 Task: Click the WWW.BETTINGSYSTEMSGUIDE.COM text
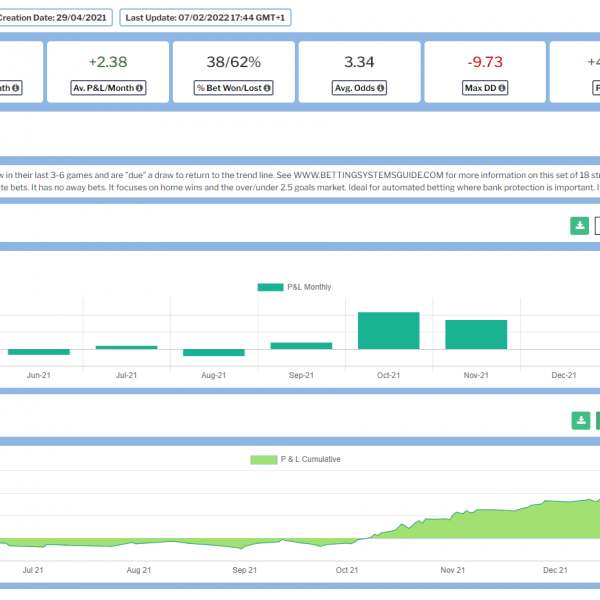(368, 175)
